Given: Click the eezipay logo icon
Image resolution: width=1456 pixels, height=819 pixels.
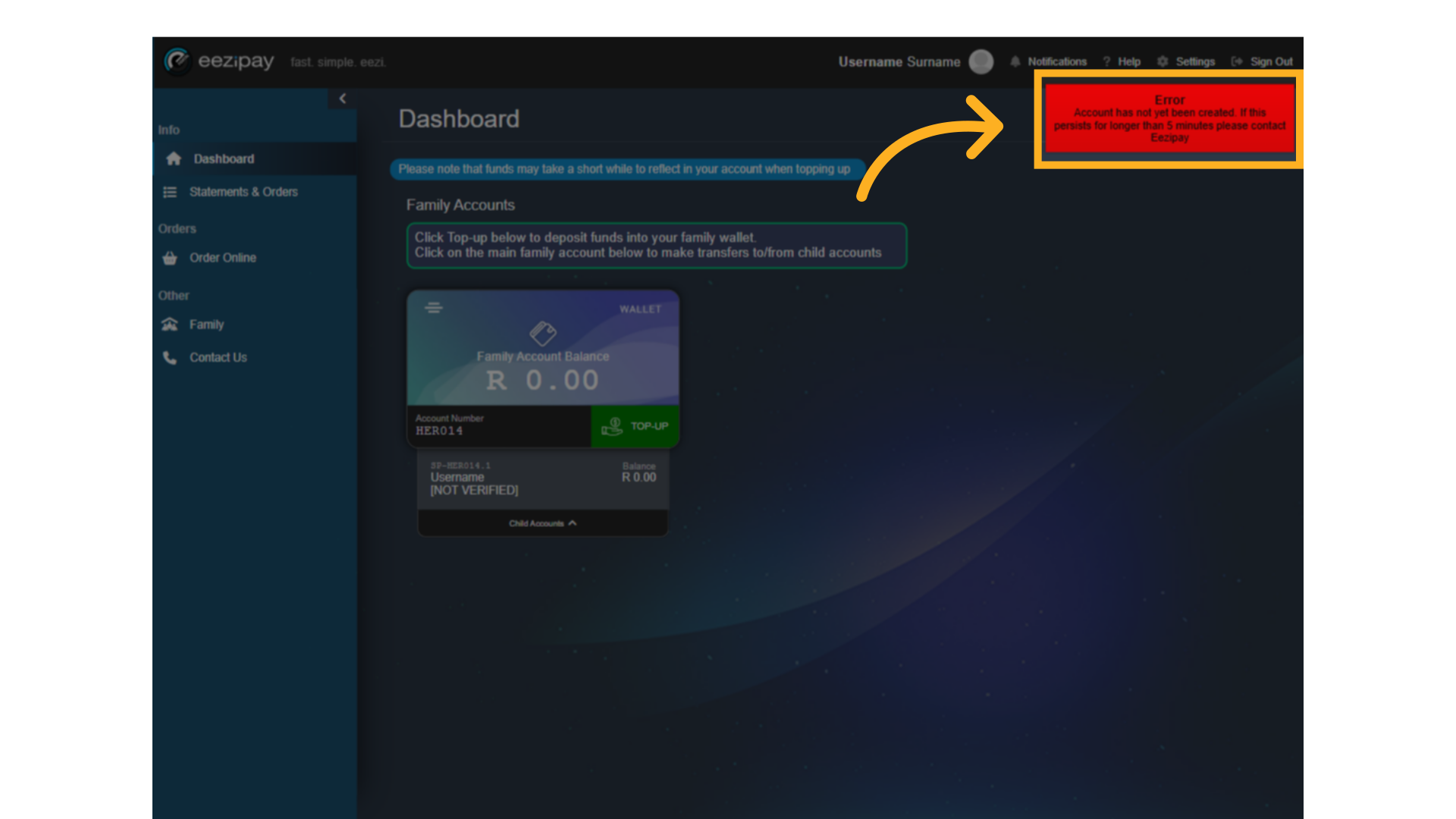Looking at the screenshot, I should tap(177, 61).
